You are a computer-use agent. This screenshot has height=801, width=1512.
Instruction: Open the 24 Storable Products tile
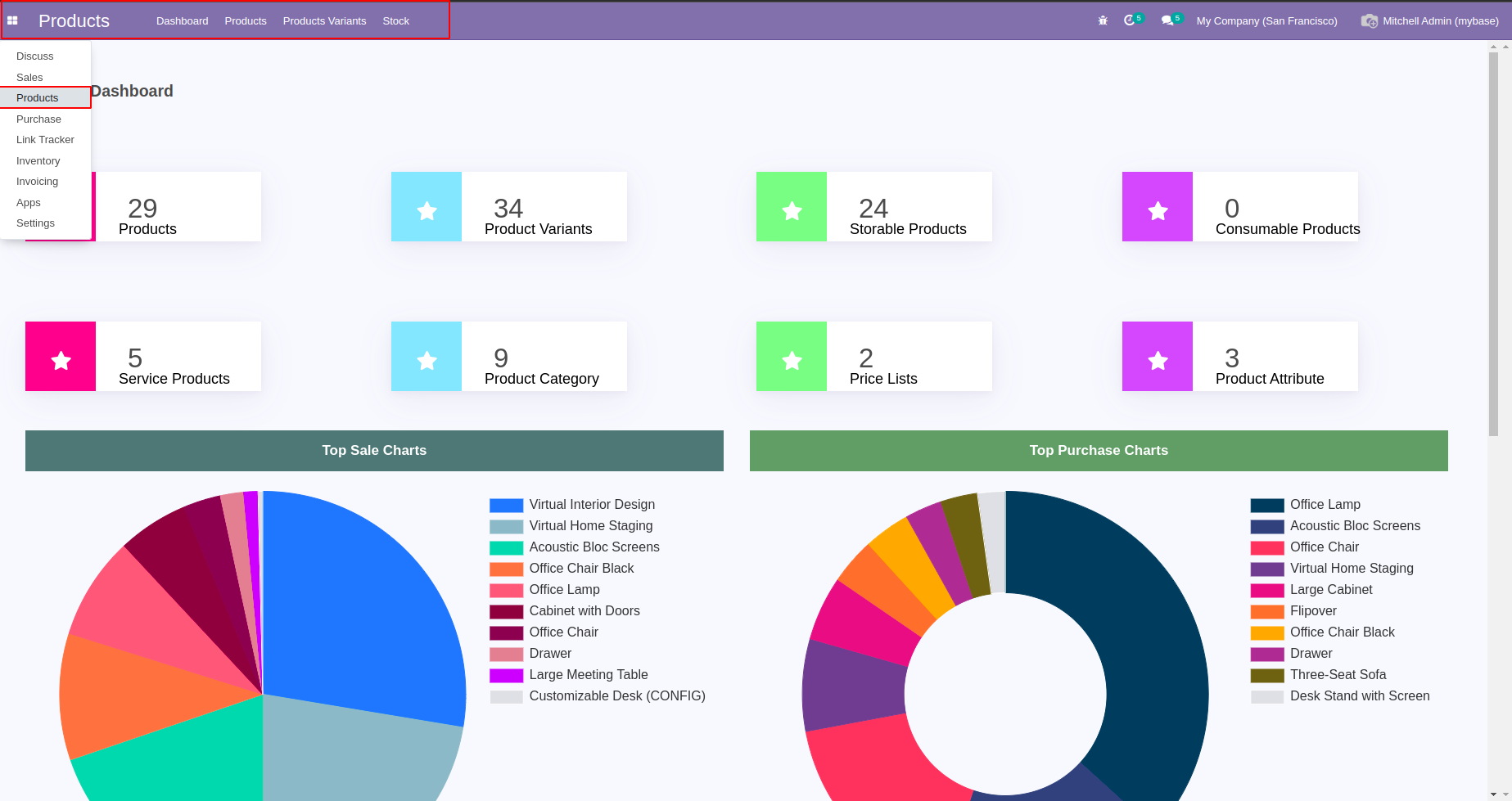point(874,206)
